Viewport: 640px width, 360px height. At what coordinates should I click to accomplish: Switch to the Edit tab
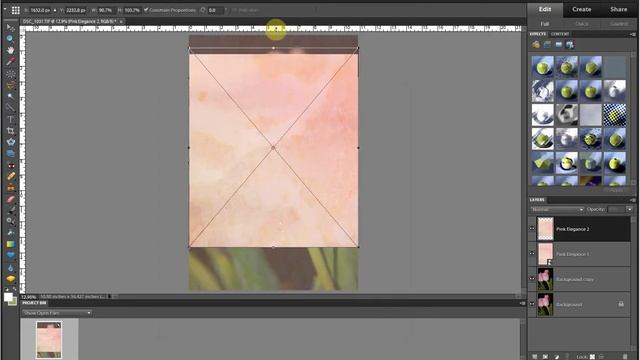click(x=545, y=9)
